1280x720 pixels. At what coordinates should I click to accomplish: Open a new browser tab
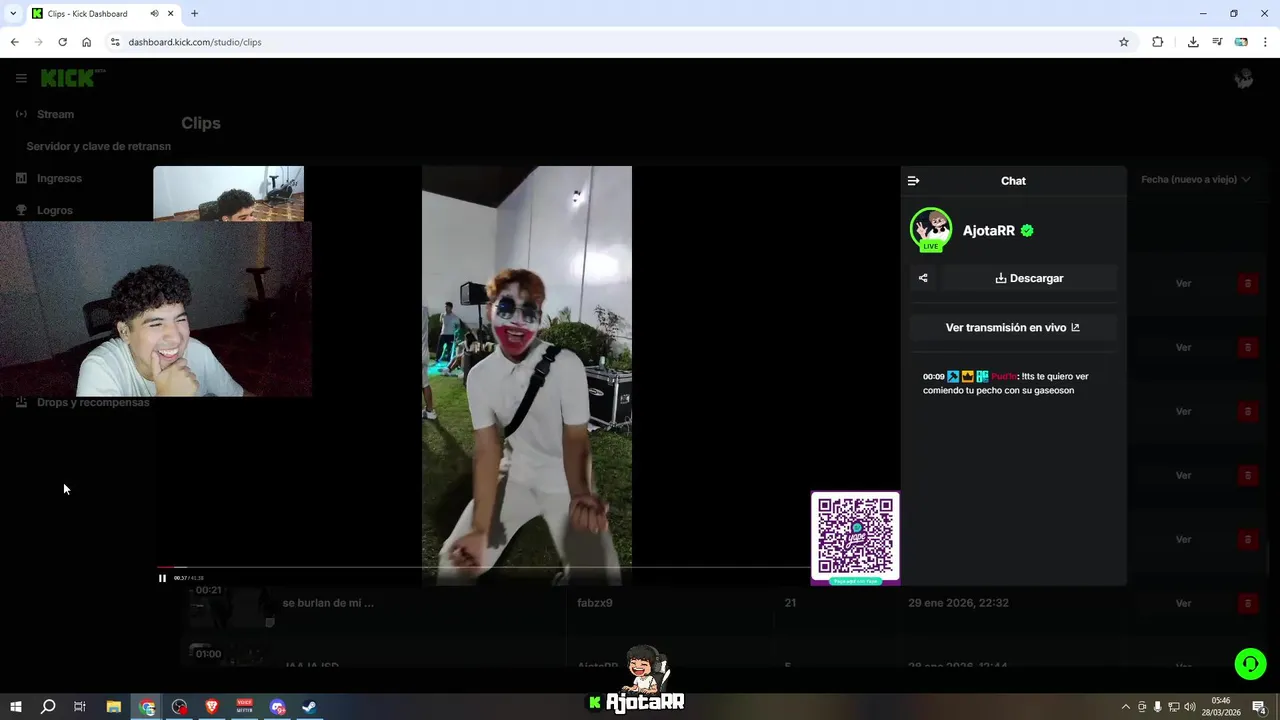click(x=194, y=14)
